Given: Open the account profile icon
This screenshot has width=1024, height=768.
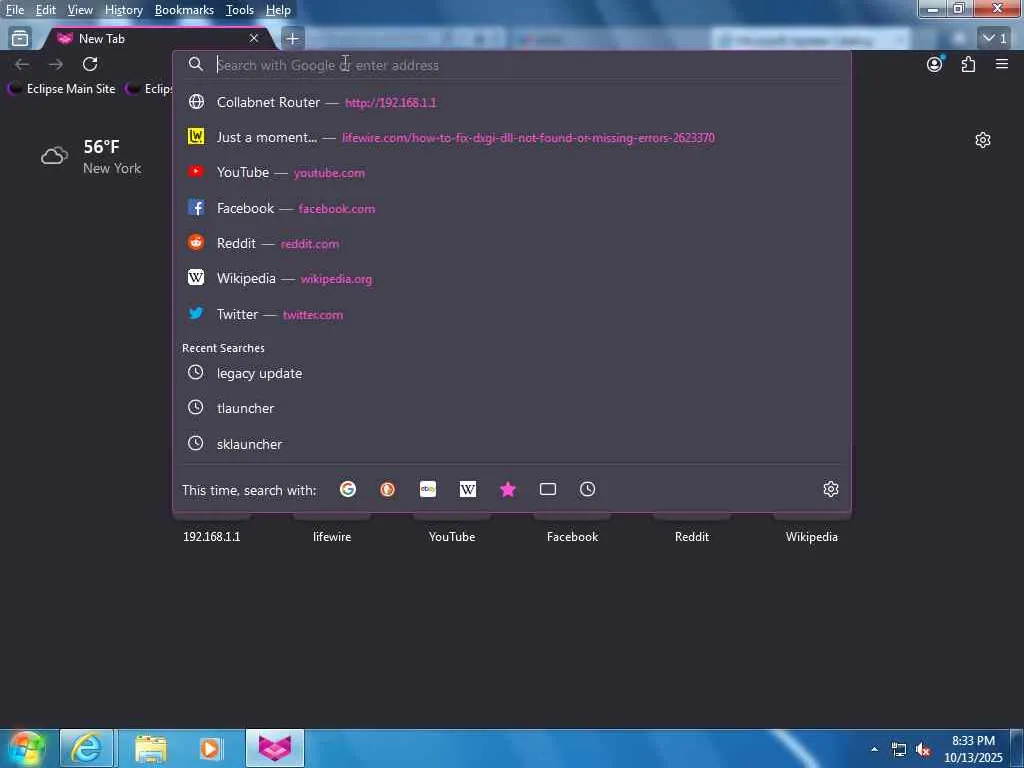Looking at the screenshot, I should [935, 64].
